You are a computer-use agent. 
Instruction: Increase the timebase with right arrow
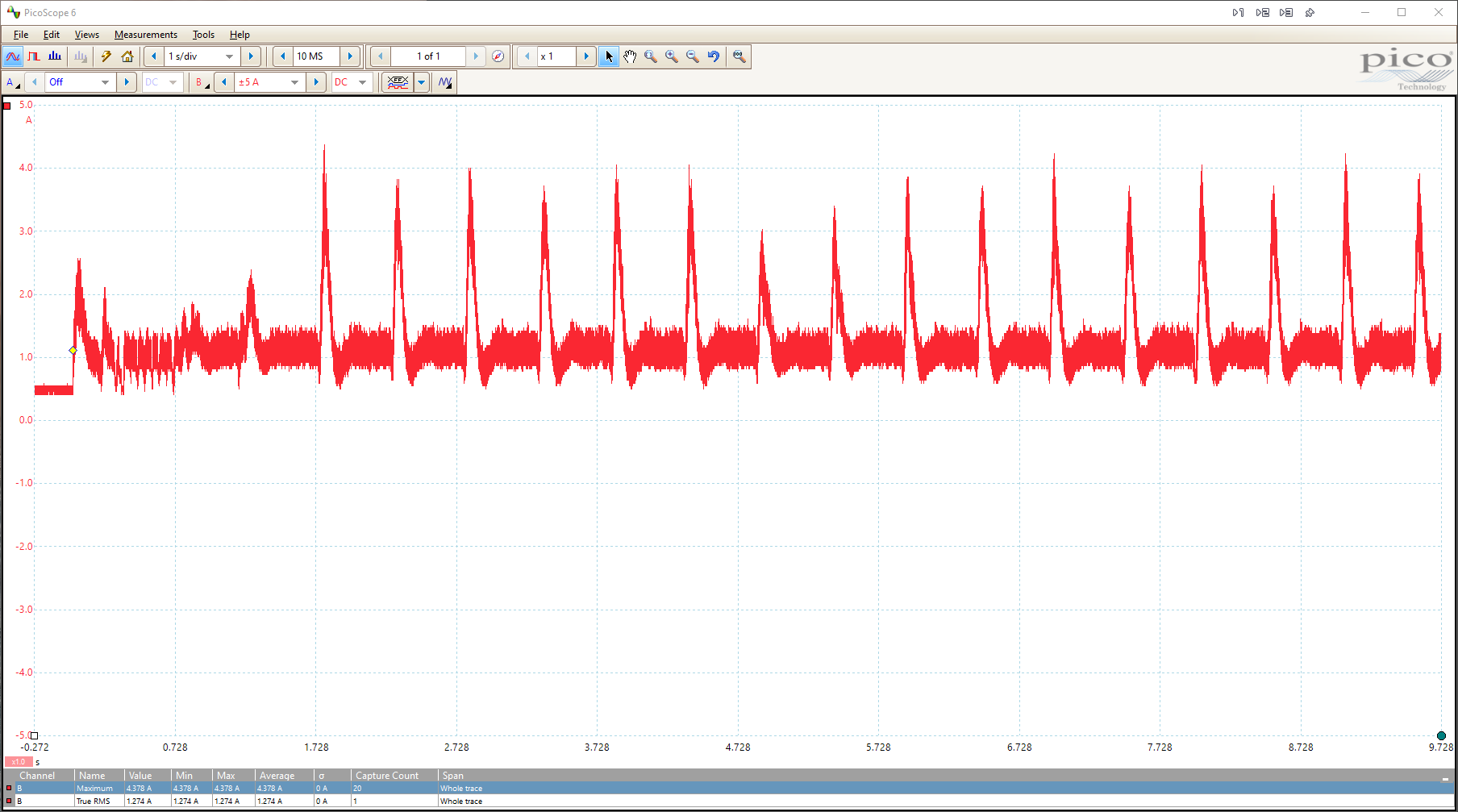click(251, 56)
